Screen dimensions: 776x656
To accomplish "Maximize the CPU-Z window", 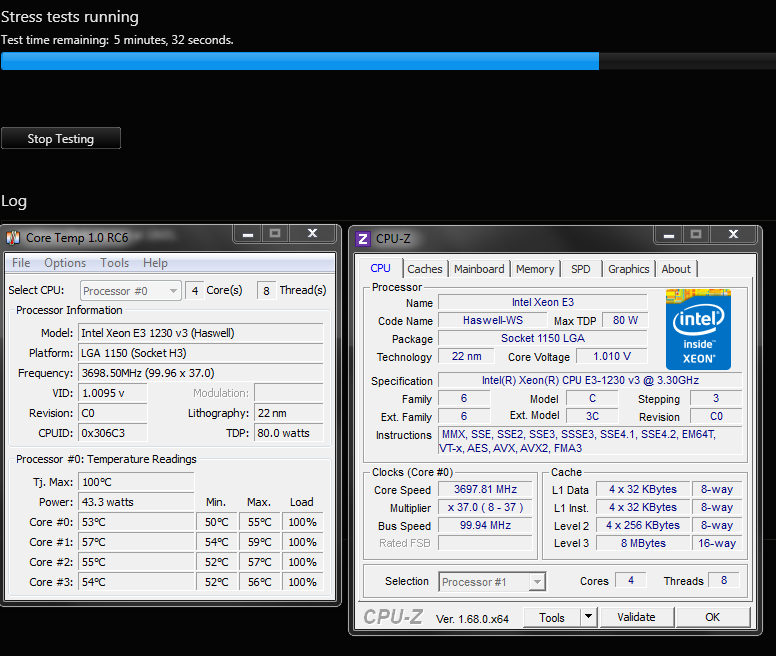I will (x=696, y=235).
